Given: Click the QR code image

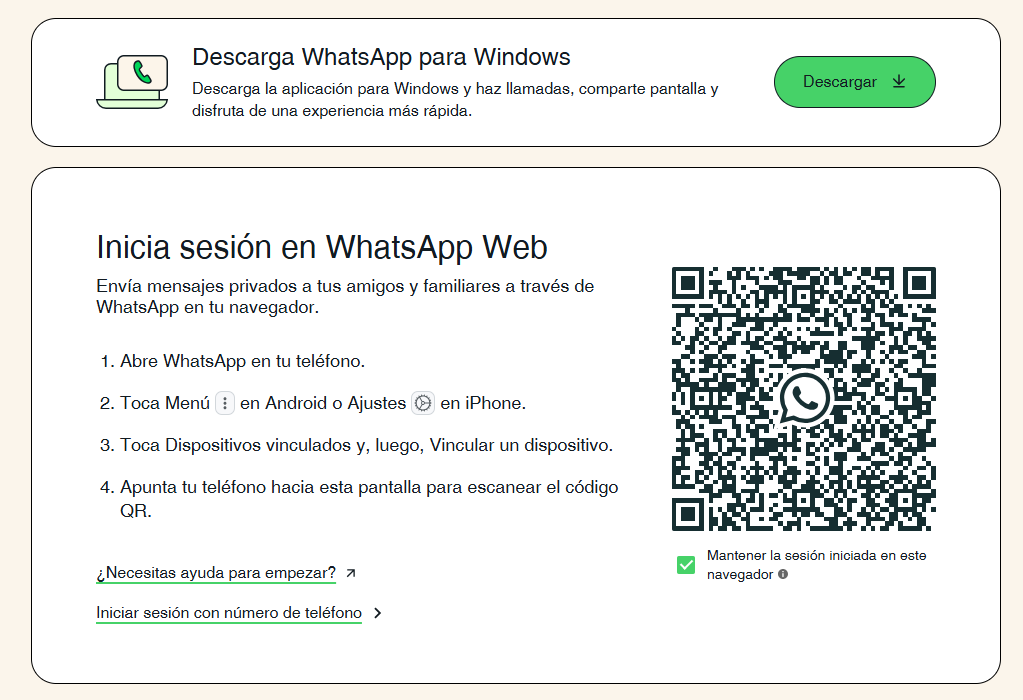Looking at the screenshot, I should point(804,399).
